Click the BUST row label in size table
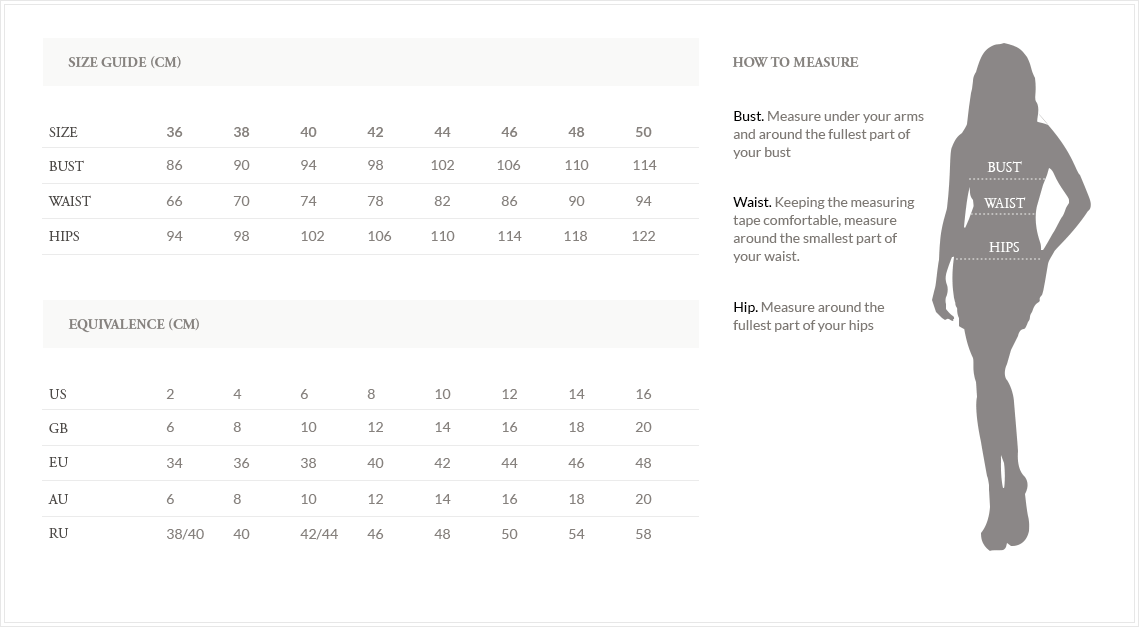Screen dimensions: 1139x627 click(66, 166)
